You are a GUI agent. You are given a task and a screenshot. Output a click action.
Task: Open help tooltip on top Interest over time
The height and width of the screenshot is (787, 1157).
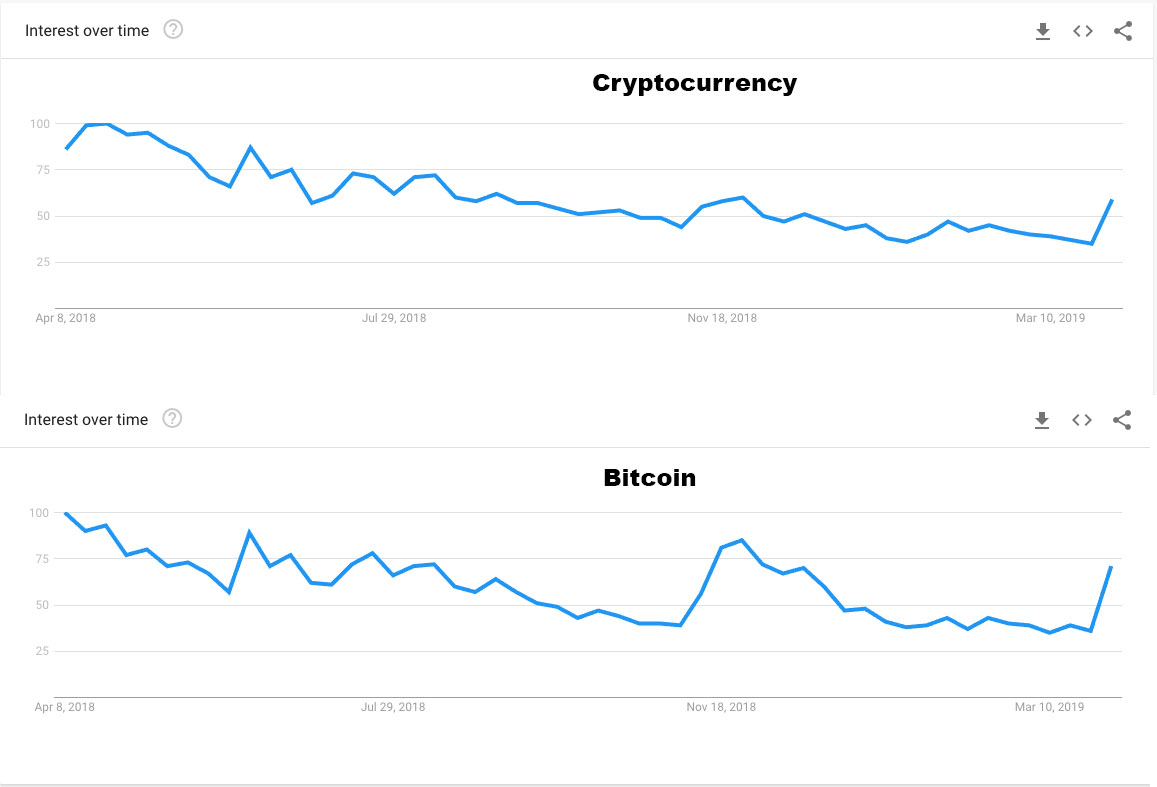click(x=174, y=30)
